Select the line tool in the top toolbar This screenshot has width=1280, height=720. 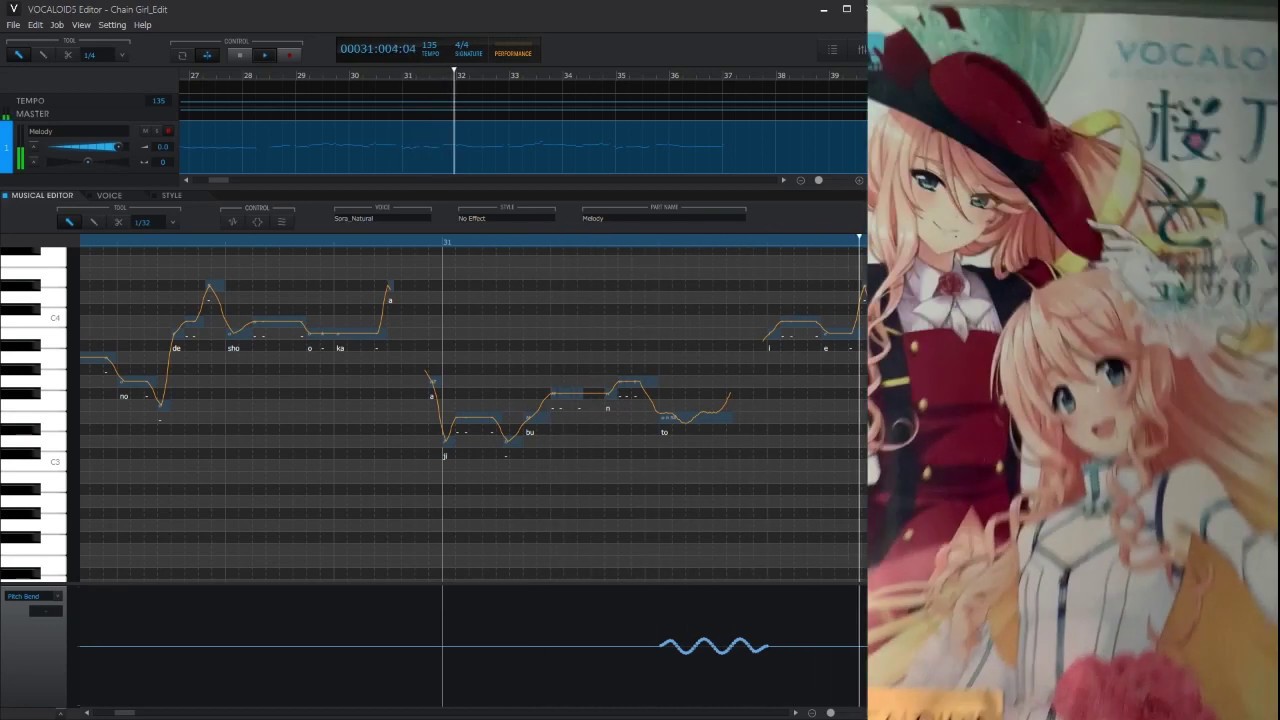[43, 55]
